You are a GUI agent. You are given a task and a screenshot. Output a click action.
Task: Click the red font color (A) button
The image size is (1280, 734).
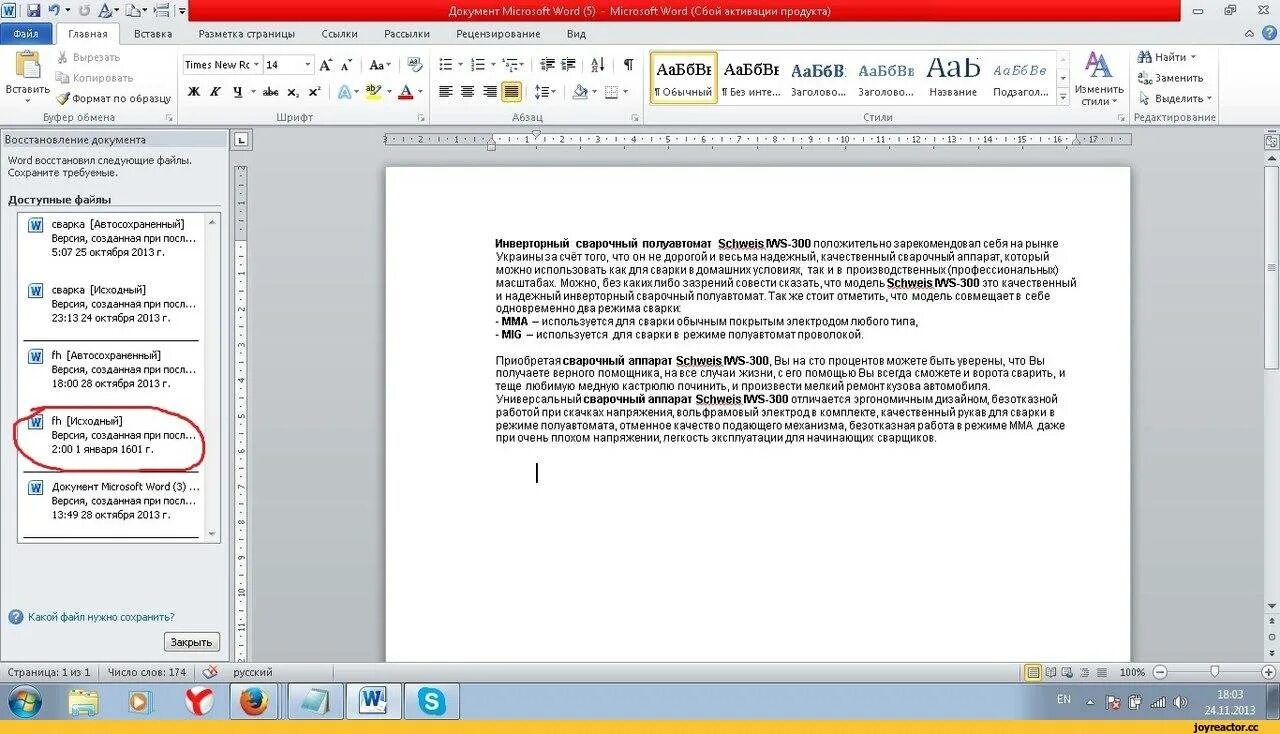[x=405, y=91]
